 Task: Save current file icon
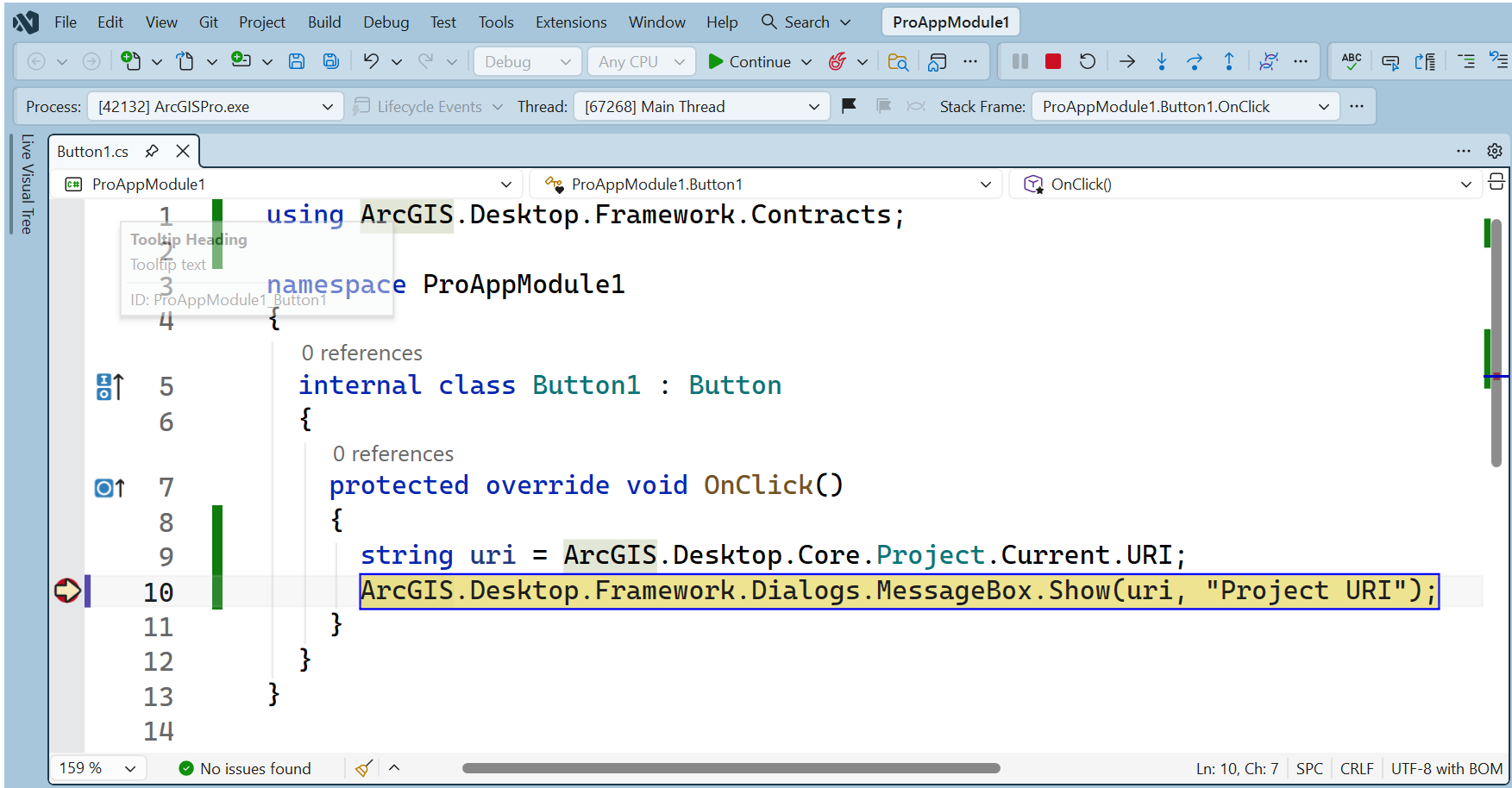(297, 61)
